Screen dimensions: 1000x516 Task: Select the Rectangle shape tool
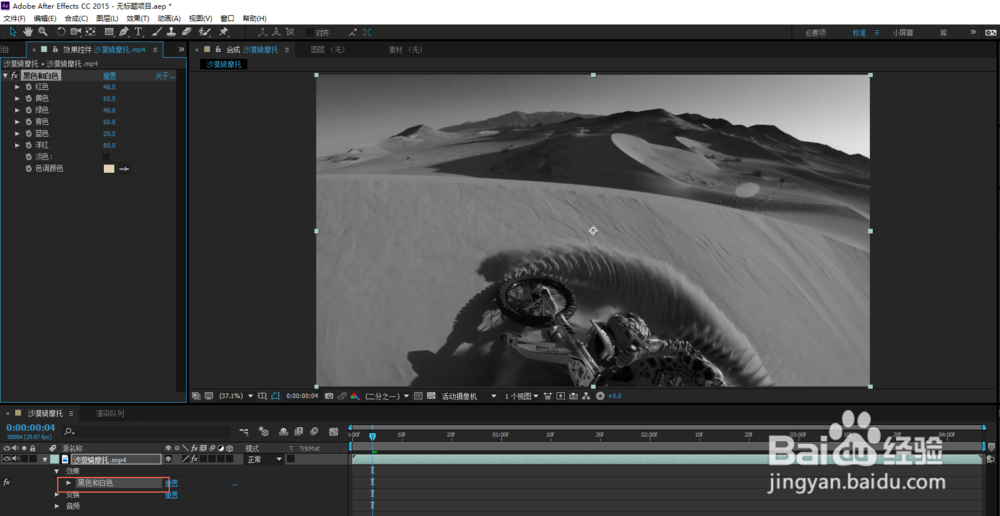[110, 32]
